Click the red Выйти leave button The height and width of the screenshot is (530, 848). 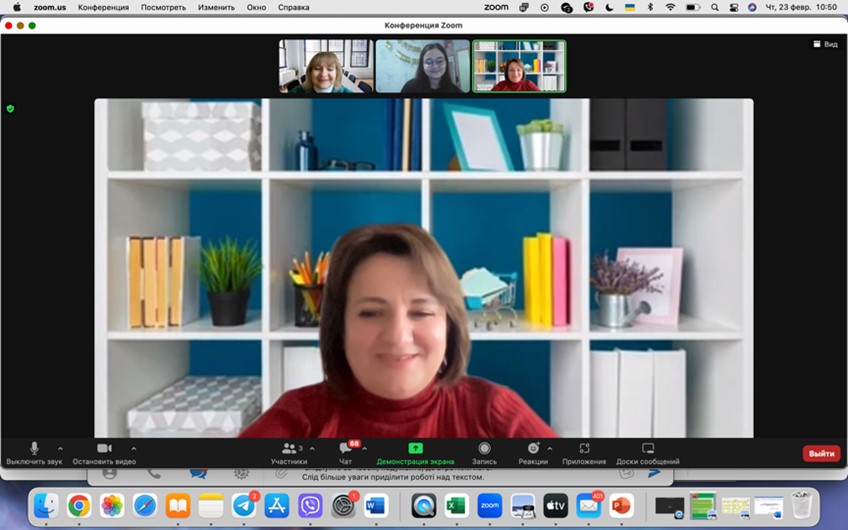point(821,453)
